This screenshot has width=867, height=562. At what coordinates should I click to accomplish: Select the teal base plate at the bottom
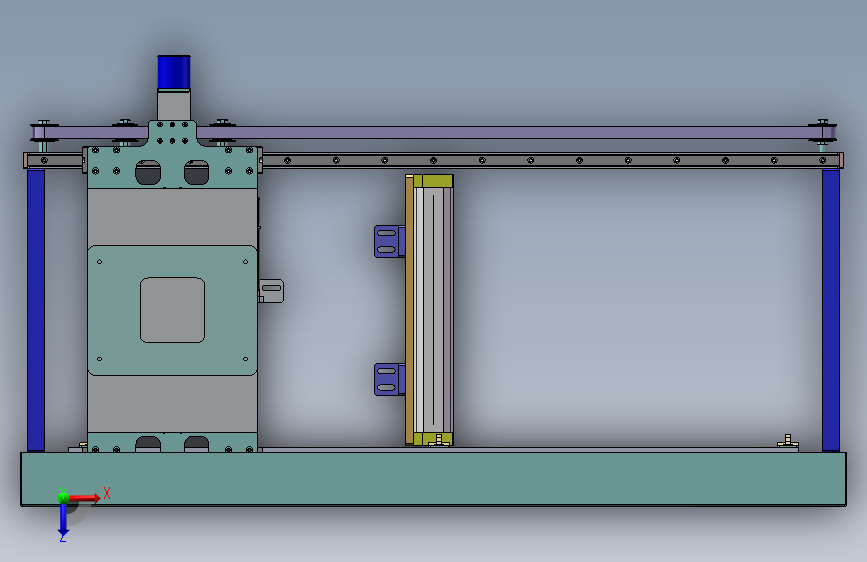pos(434,479)
